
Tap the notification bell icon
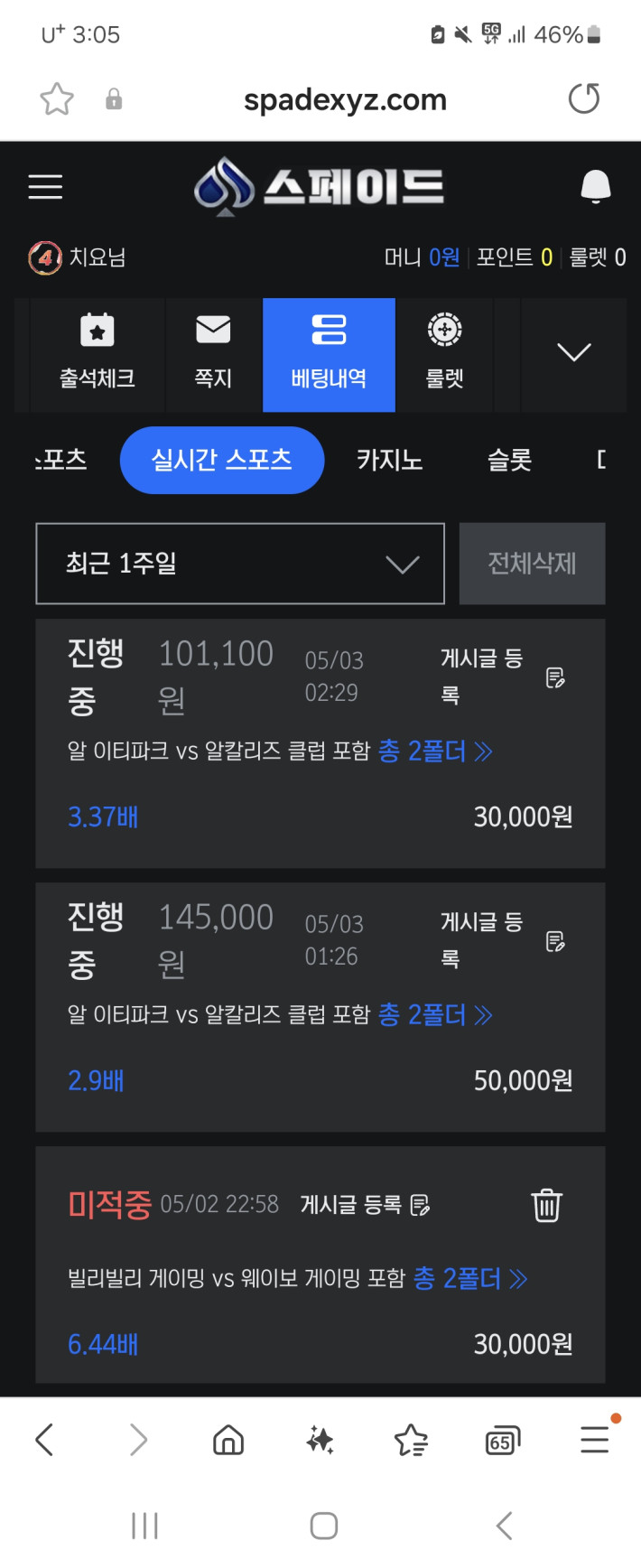(595, 186)
